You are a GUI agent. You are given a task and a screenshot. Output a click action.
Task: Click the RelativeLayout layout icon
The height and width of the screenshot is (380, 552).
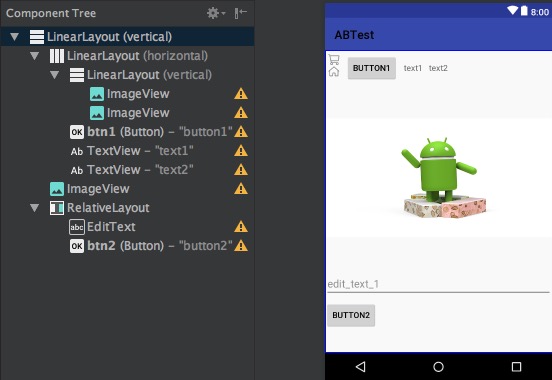(57, 208)
